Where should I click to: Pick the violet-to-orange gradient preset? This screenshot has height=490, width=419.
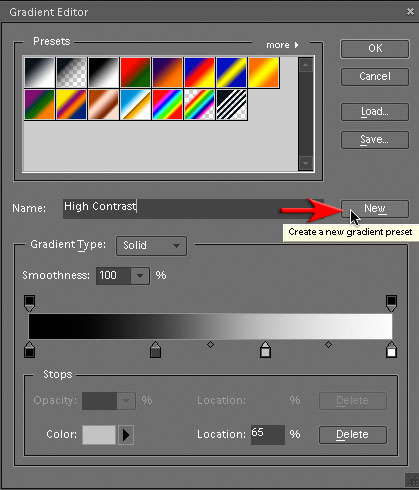(x=167, y=72)
